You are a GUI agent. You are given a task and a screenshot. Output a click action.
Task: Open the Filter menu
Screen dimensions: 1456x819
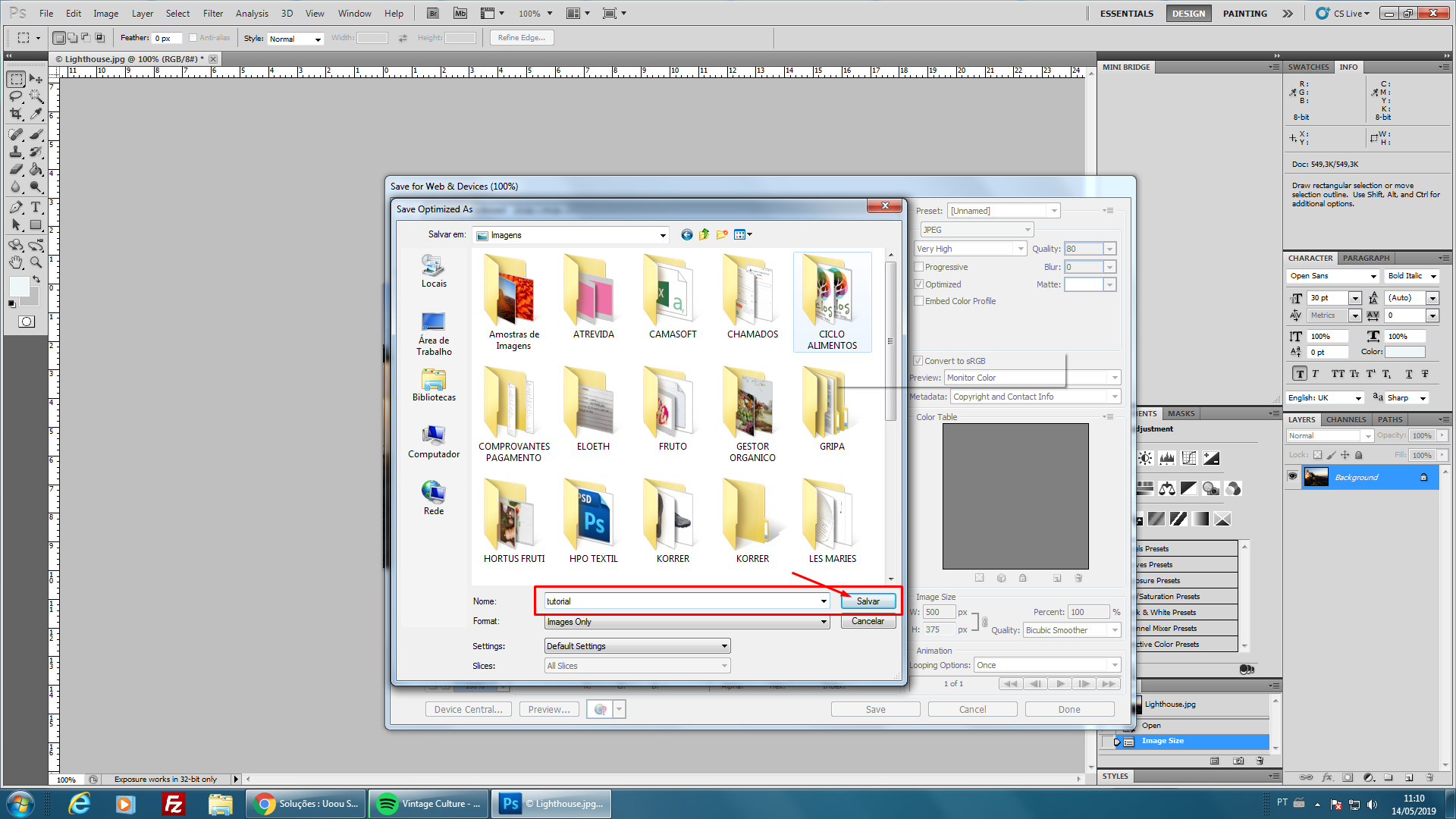click(213, 14)
